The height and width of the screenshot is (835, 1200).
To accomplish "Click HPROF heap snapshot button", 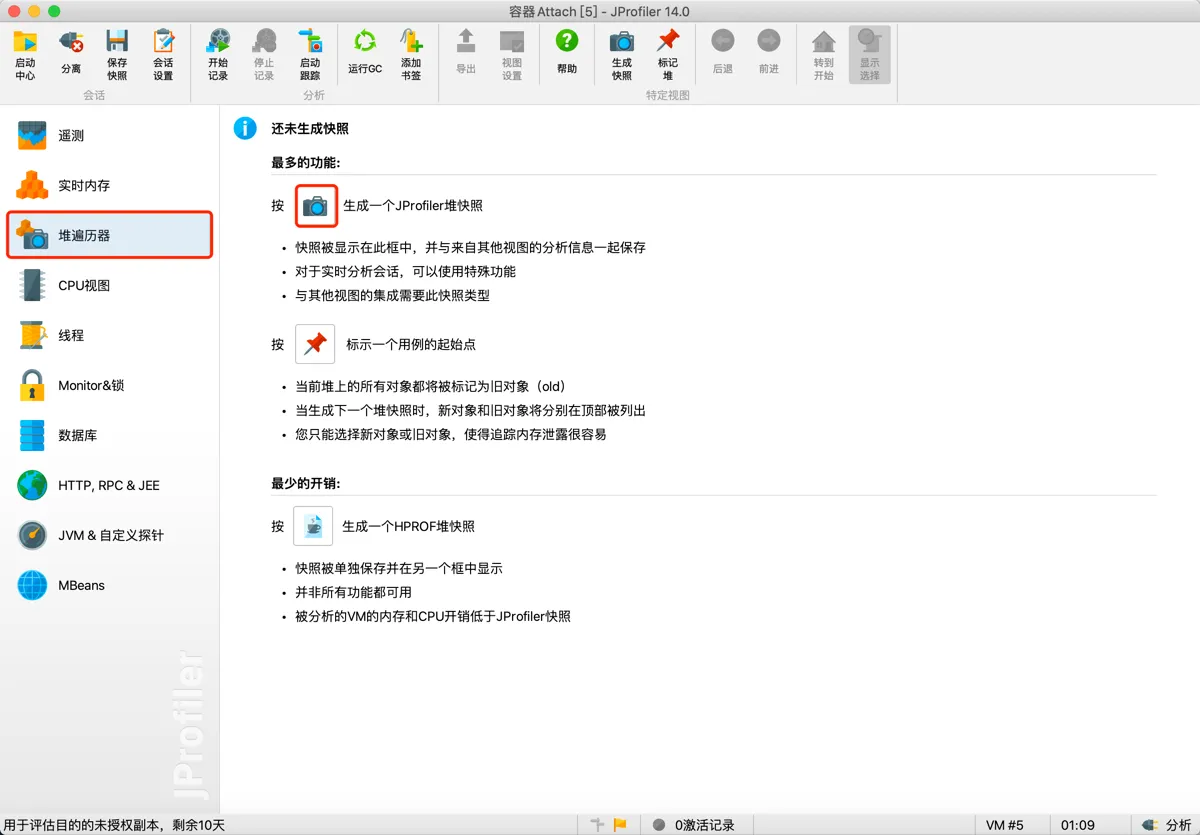I will click(313, 526).
